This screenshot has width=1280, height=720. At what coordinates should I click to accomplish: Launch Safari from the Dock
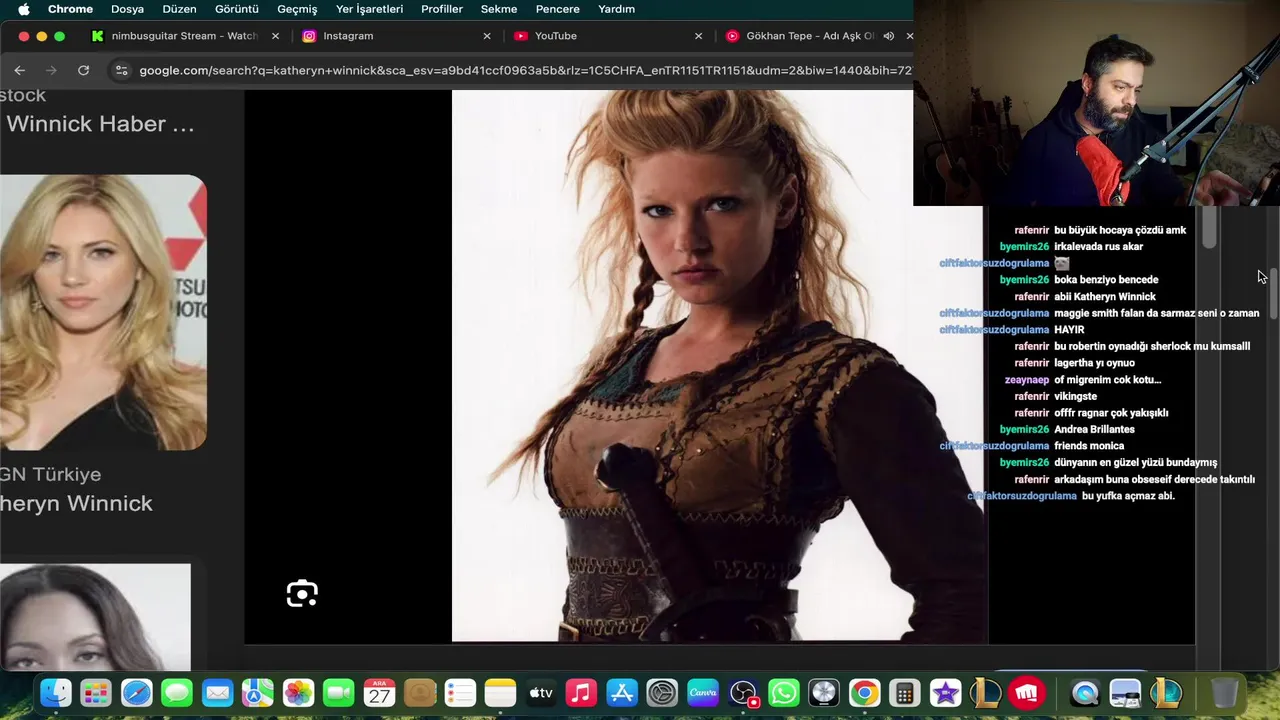tap(137, 693)
